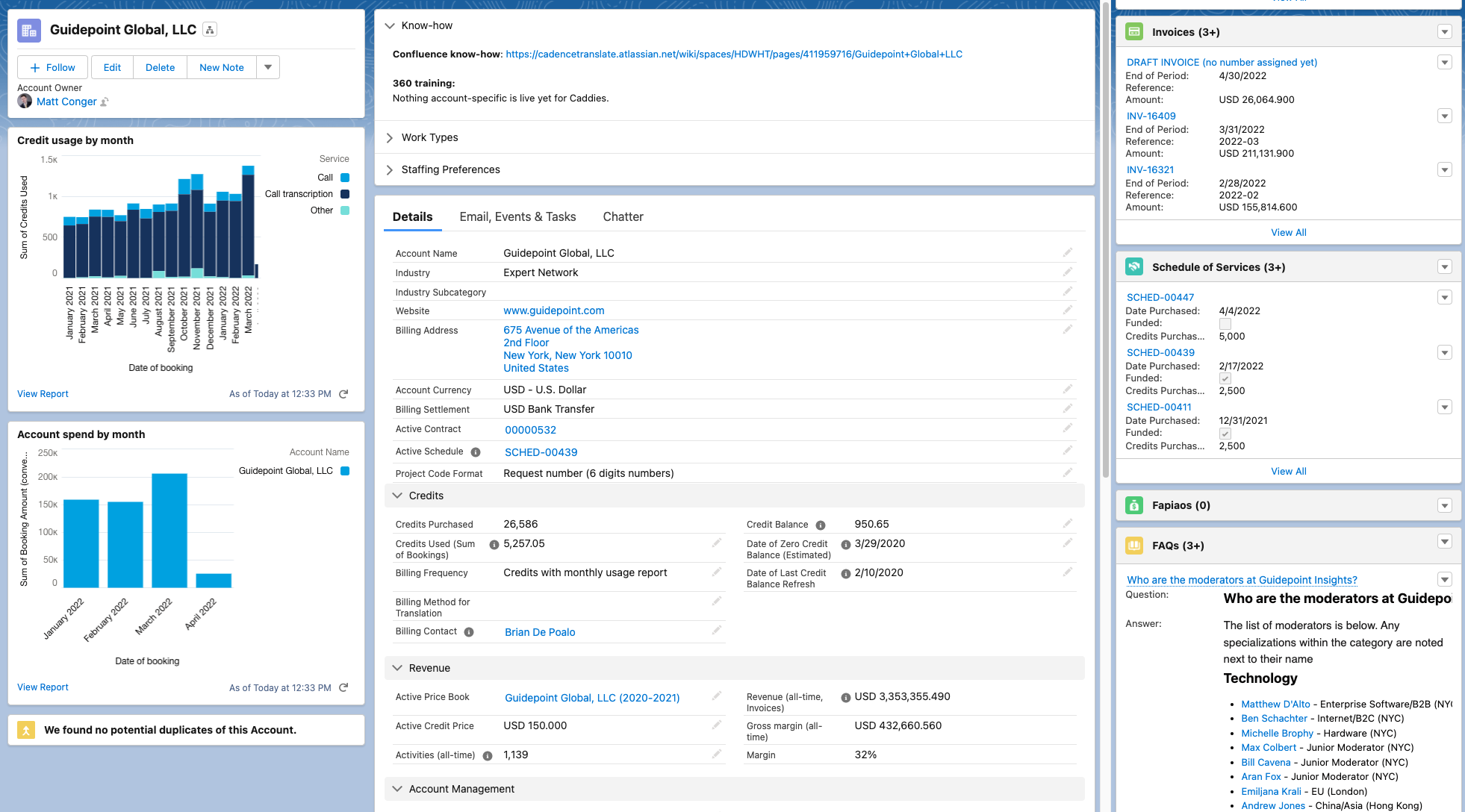The width and height of the screenshot is (1465, 812).
Task: Toggle Funded checkbox for SCHED-00447
Action: pyautogui.click(x=1225, y=324)
